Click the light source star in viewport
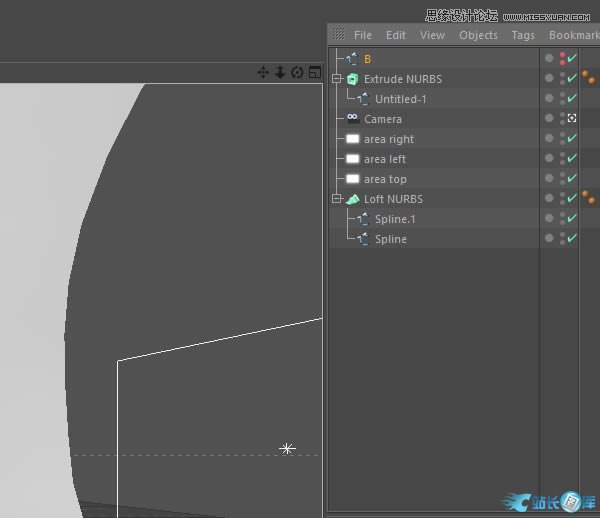 click(x=287, y=448)
